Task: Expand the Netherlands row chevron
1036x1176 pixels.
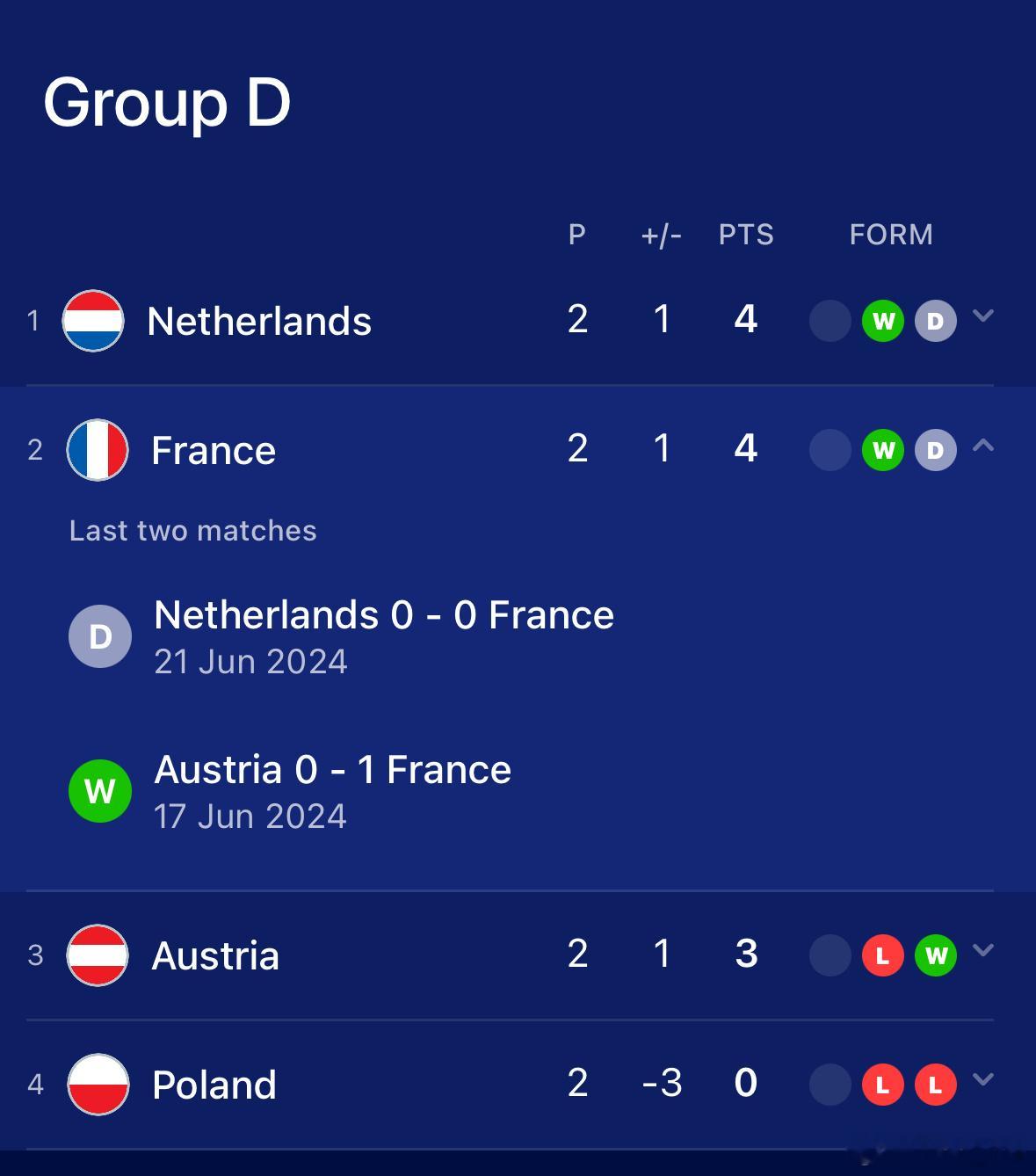Action: click(983, 316)
